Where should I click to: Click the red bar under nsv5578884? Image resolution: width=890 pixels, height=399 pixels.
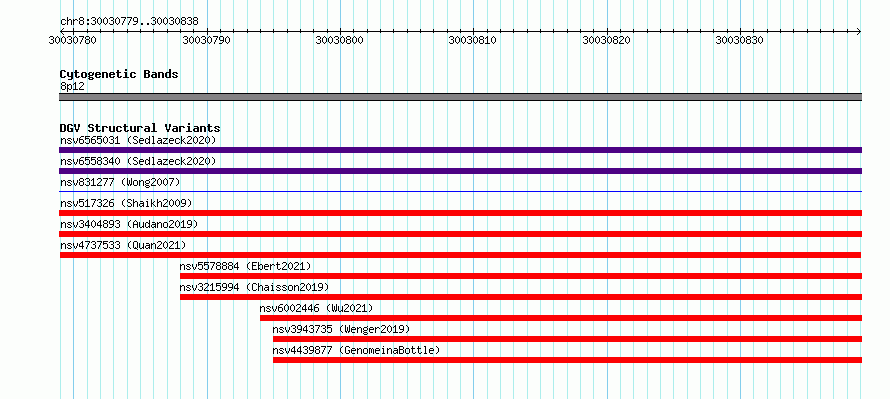[x=521, y=276]
